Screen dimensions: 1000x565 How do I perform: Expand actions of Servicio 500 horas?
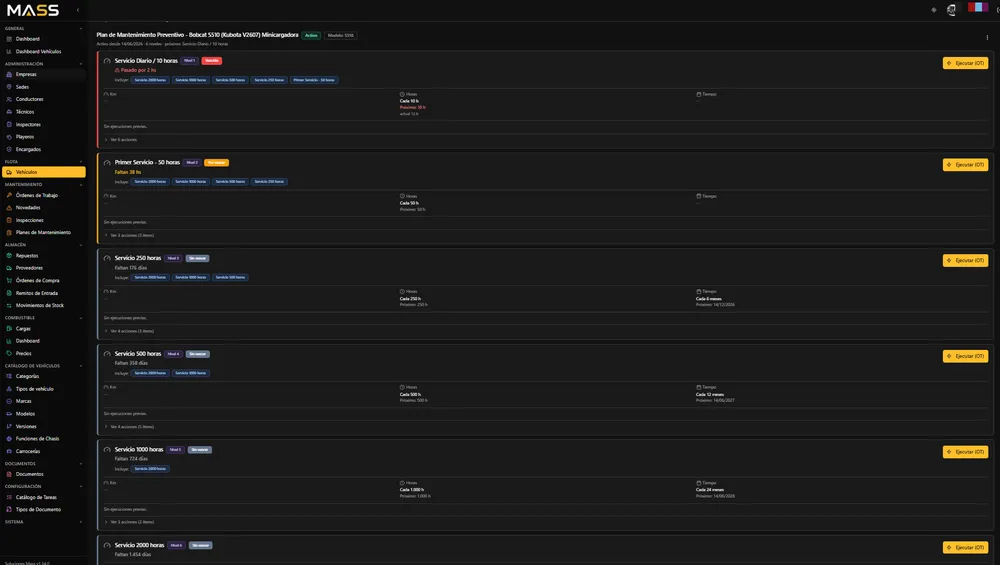pyautogui.click(x=129, y=427)
